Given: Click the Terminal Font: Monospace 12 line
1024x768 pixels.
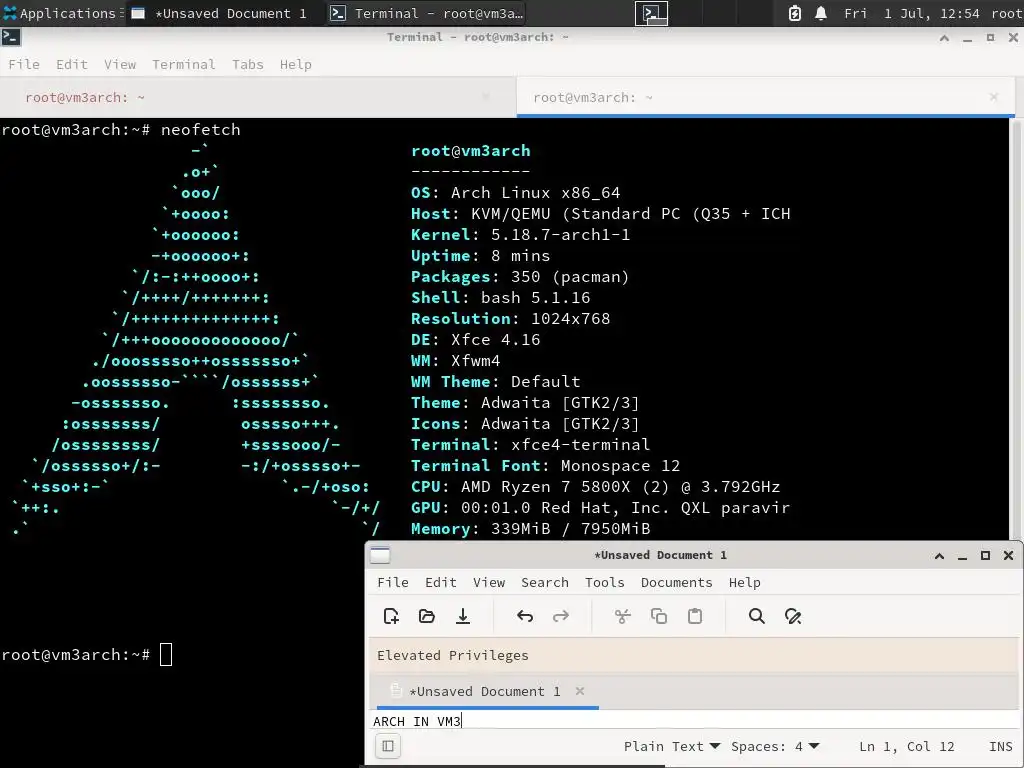Looking at the screenshot, I should coord(545,466).
